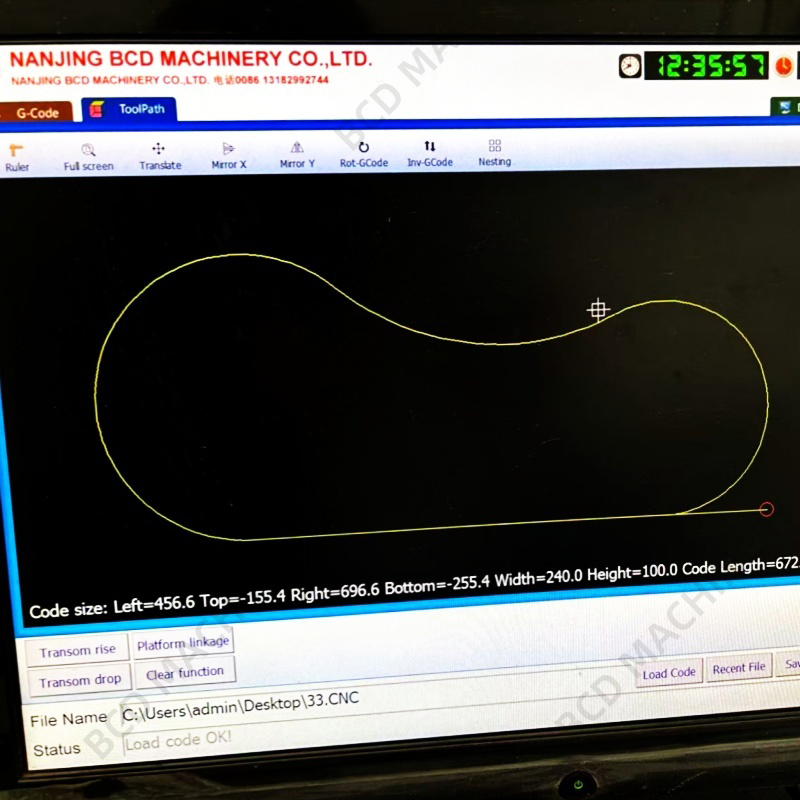Click the orange timer icon
This screenshot has height=800, width=800.
[x=783, y=66]
